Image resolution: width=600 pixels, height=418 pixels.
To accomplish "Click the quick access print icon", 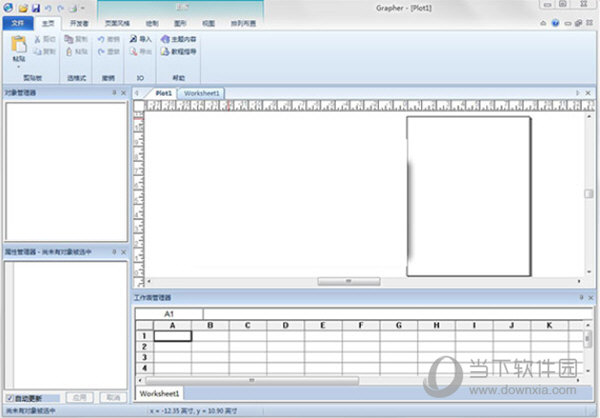I will [73, 8].
